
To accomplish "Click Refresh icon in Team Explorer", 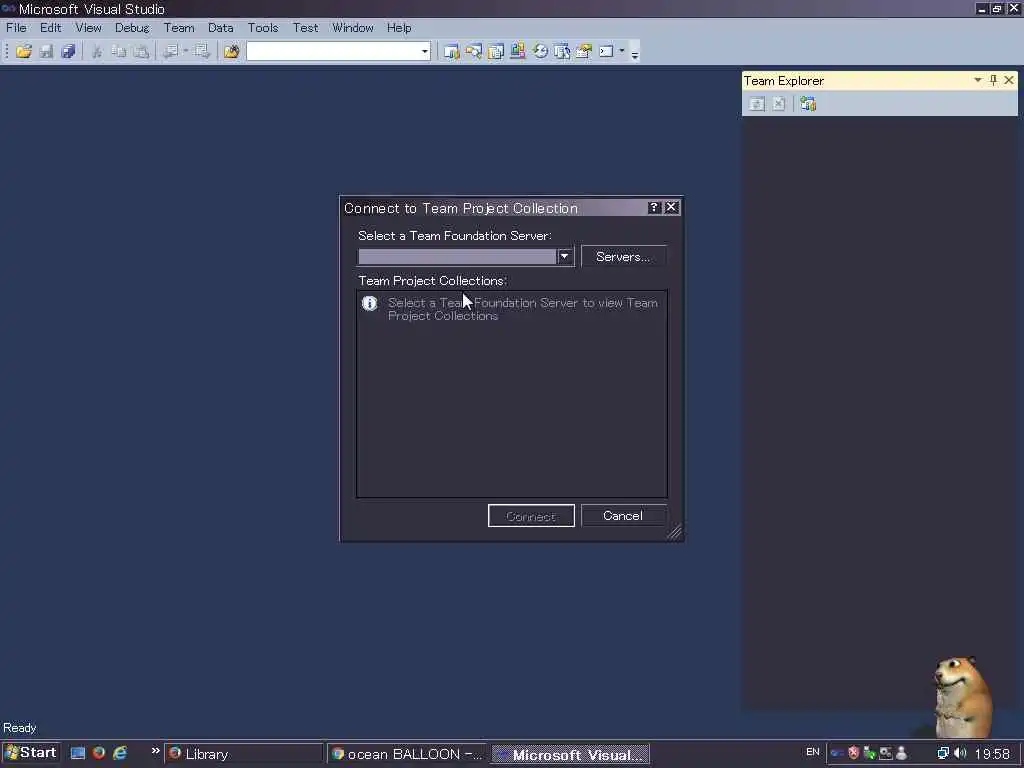I will click(757, 104).
